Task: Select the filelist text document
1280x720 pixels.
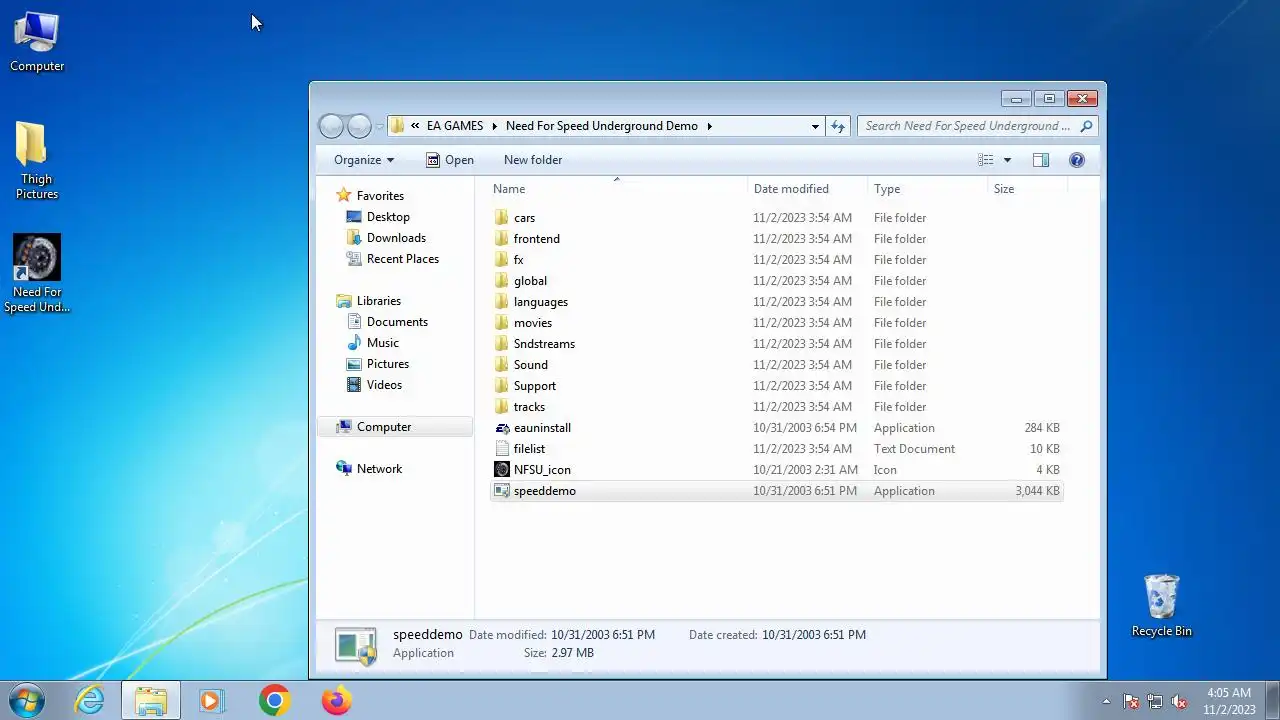Action: click(x=529, y=449)
